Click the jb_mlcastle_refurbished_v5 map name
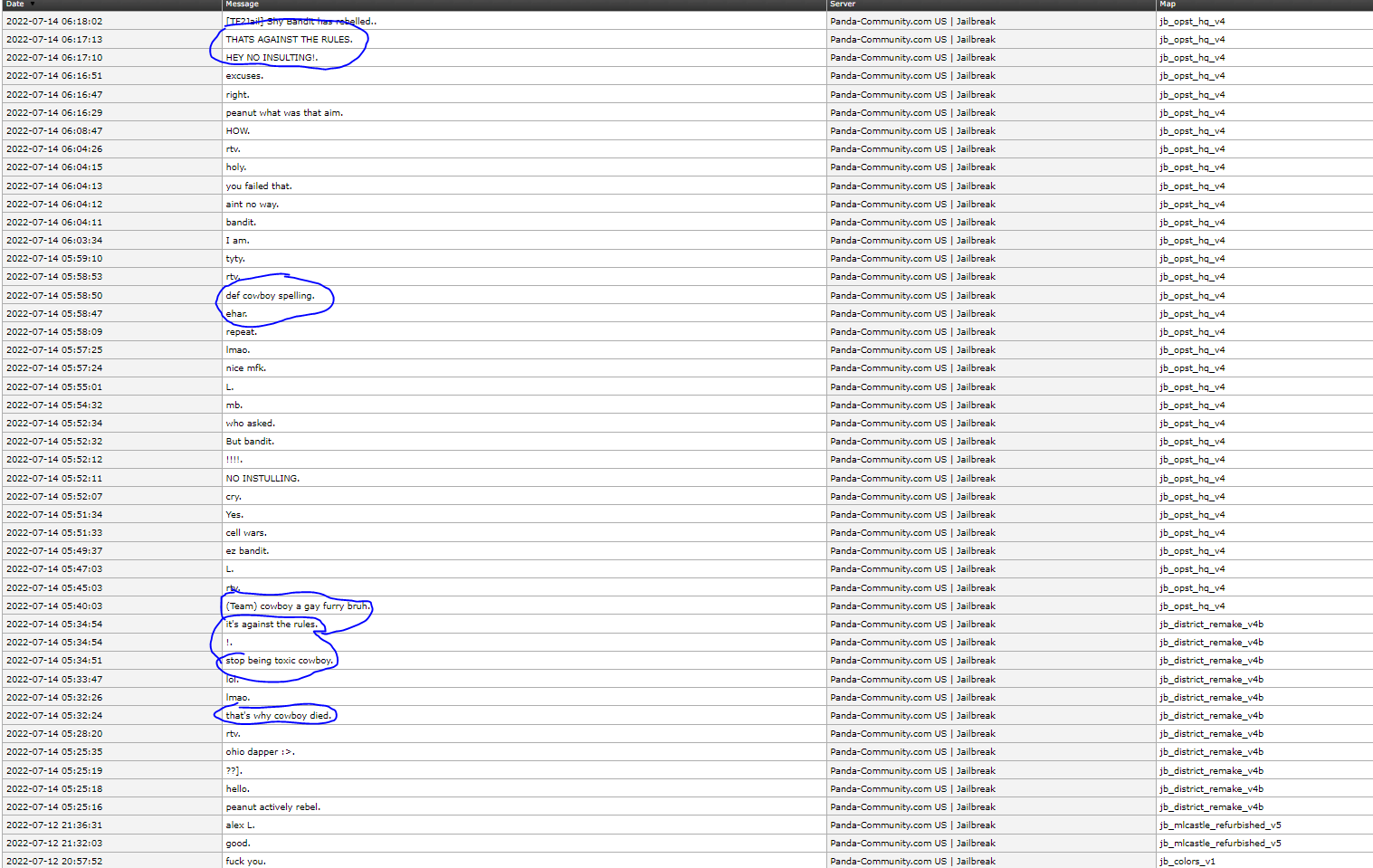This screenshot has height=868, width=1373. click(x=1218, y=825)
